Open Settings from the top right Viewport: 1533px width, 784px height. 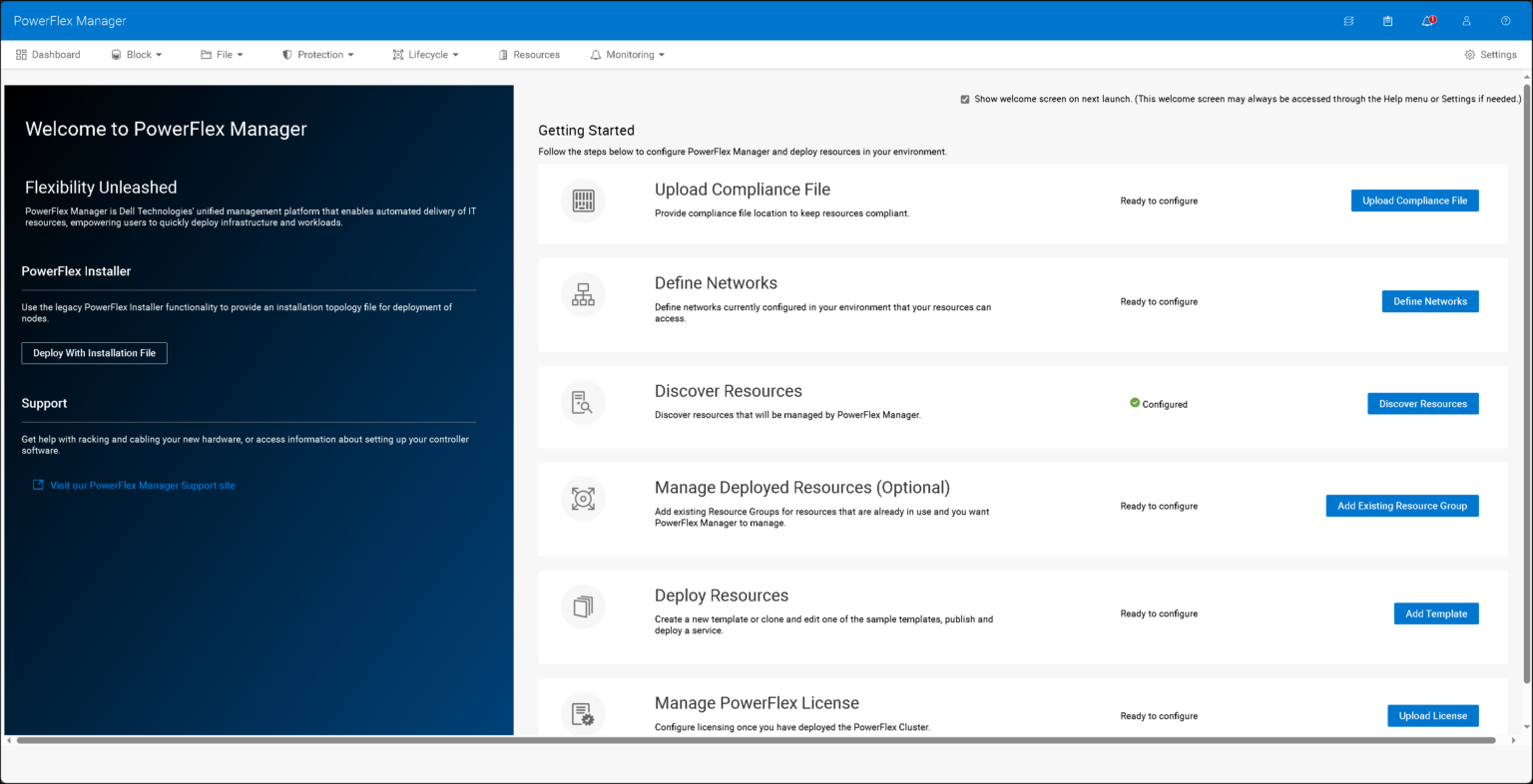tap(1490, 55)
